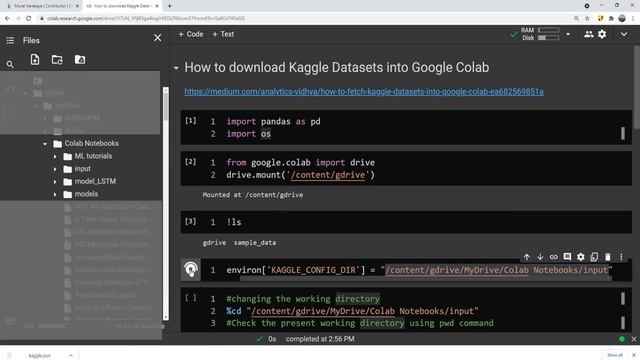Move the selected cell down
640x360 pixels.
(x=540, y=257)
